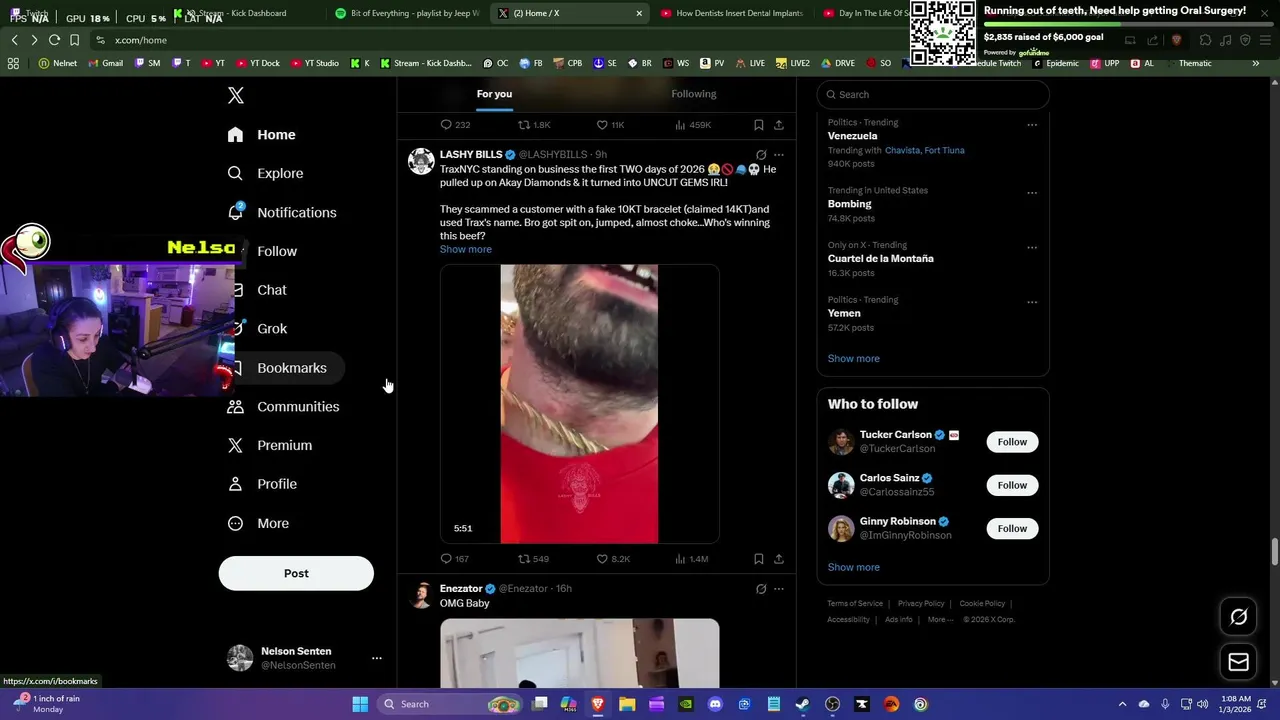Image resolution: width=1280 pixels, height=720 pixels.
Task: Like the LASHY BILLS post
Action: coord(613,559)
